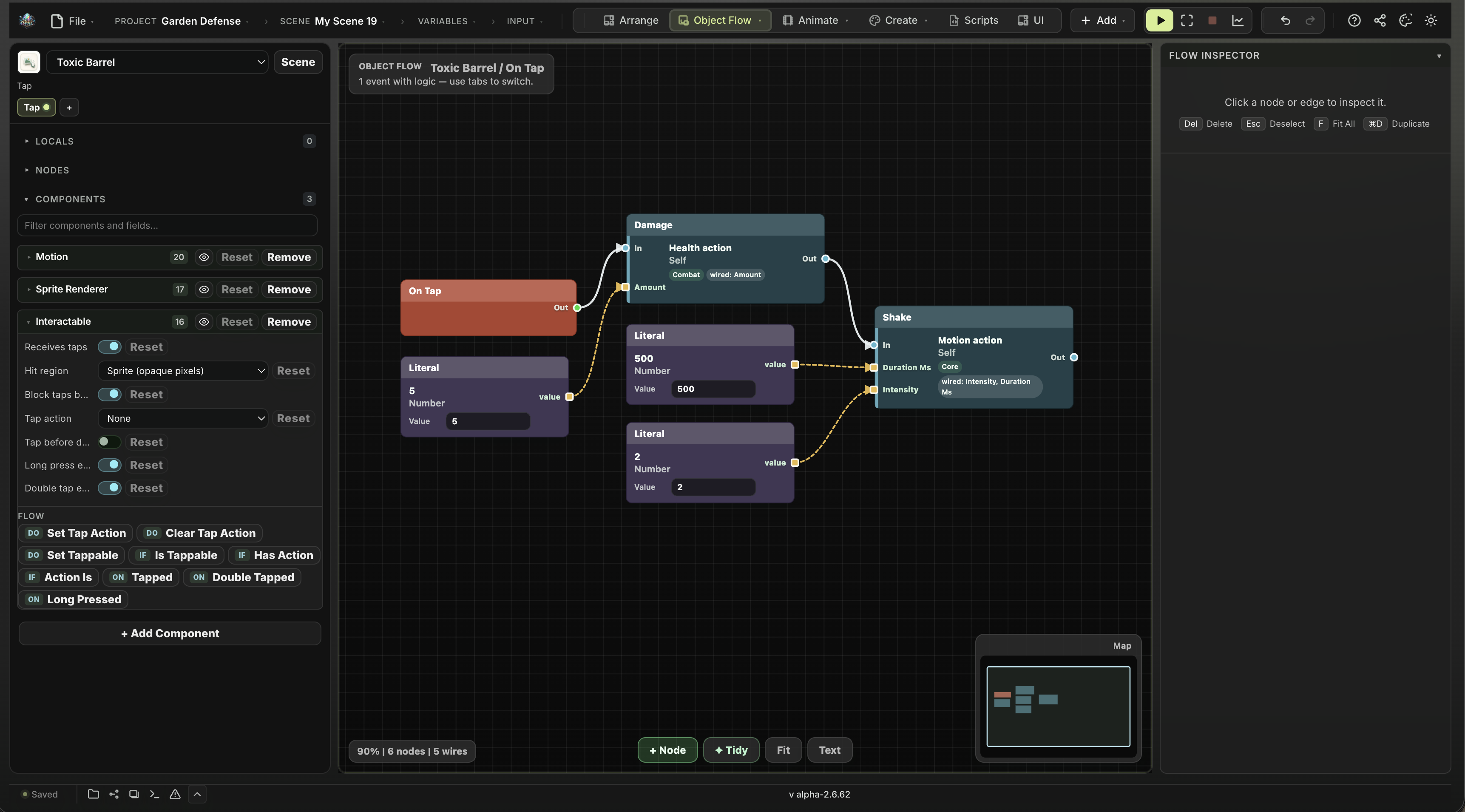
Task: Toggle Motion component visibility eye
Action: pyautogui.click(x=204, y=257)
